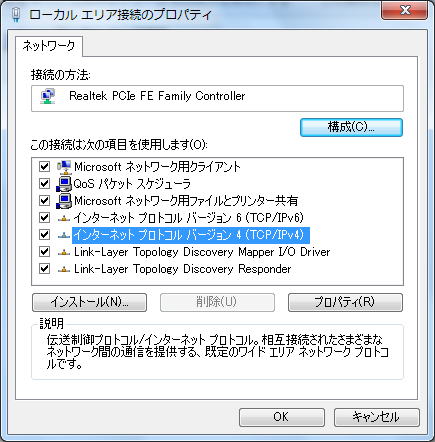Click the QoS パケット スケジューラ icon
The height and width of the screenshot is (442, 435).
coord(64,183)
